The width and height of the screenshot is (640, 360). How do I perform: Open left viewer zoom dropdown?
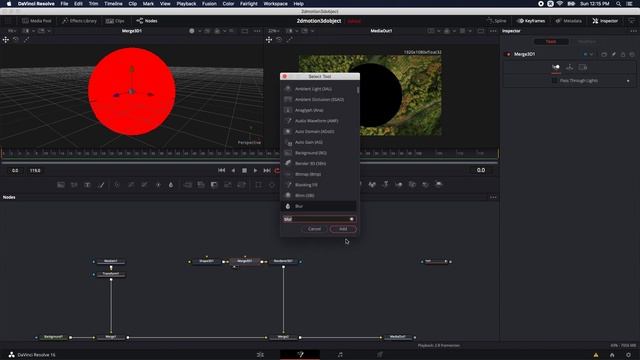12,31
